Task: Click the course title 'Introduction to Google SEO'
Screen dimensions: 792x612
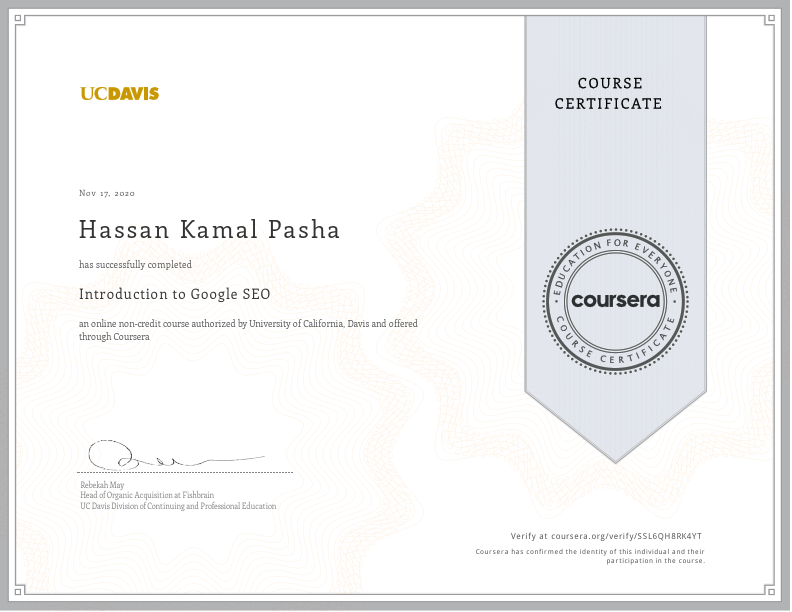Action: [x=175, y=294]
